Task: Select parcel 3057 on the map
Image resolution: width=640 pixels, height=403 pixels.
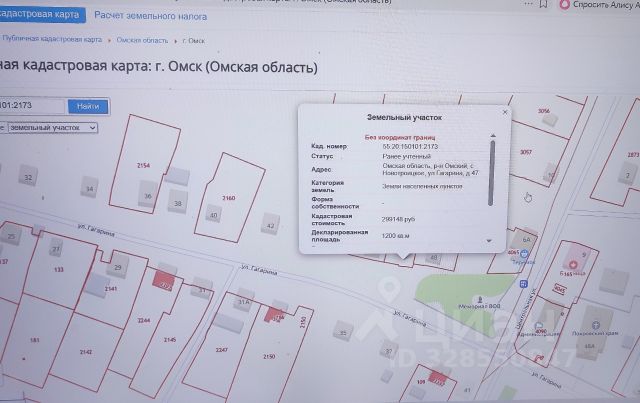Action: click(x=526, y=152)
